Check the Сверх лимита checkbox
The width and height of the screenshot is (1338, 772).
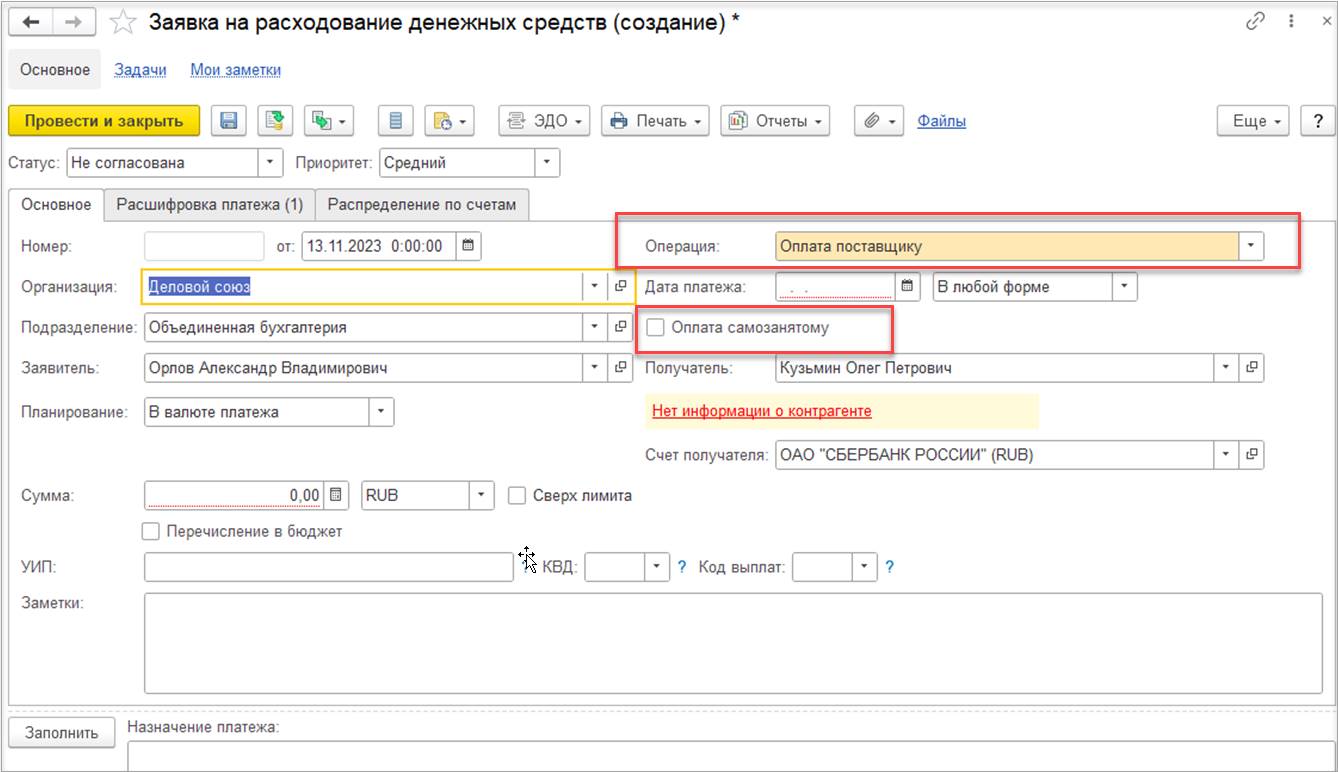pyautogui.click(x=517, y=495)
